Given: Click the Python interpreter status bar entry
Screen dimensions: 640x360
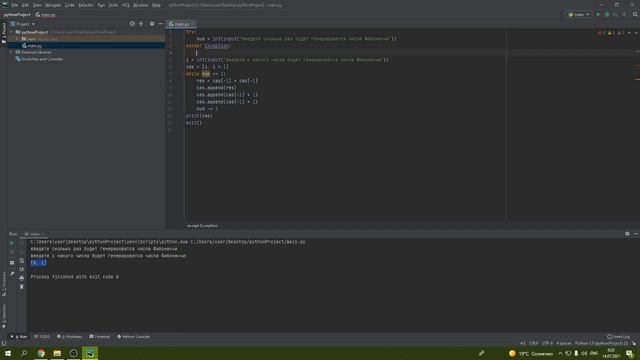Looking at the screenshot, I should click(602, 343).
